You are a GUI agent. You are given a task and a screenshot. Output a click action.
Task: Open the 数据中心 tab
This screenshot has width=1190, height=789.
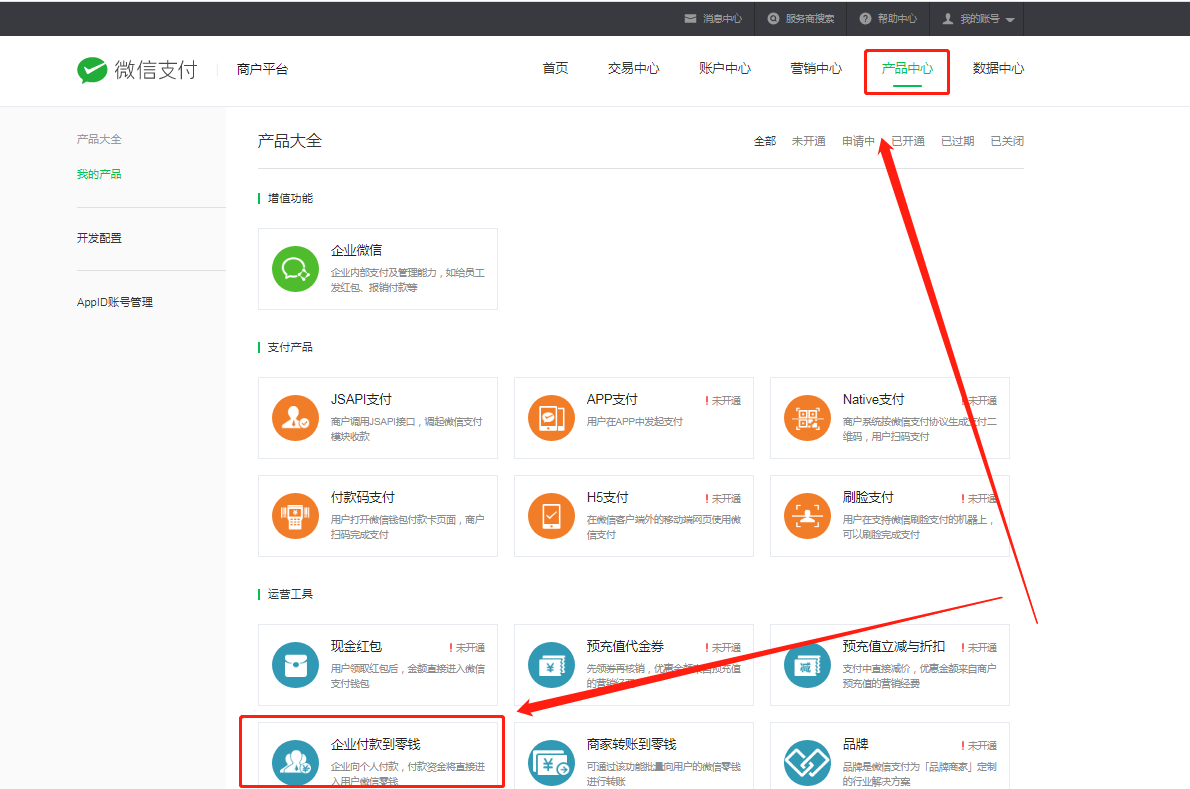pos(998,68)
